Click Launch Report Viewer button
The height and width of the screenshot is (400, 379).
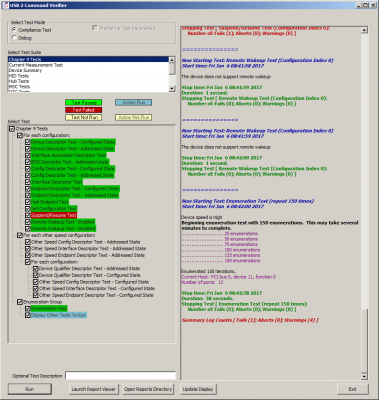[93, 389]
